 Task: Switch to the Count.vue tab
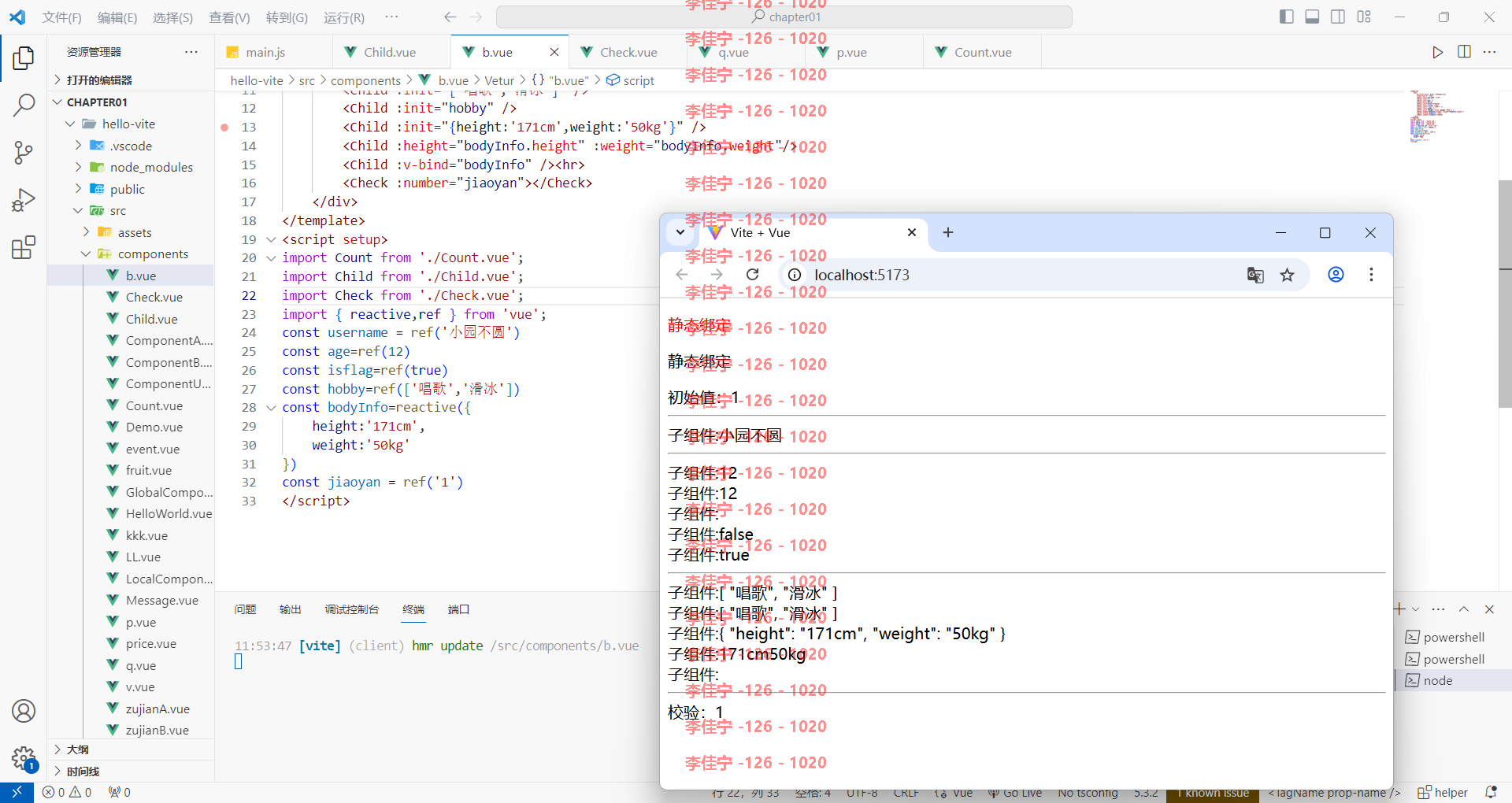tap(982, 52)
